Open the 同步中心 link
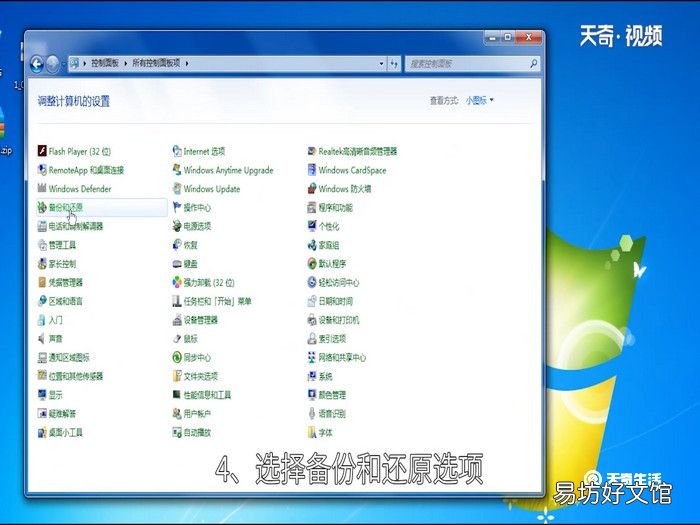Screen dimensions: 700x525 (197, 358)
